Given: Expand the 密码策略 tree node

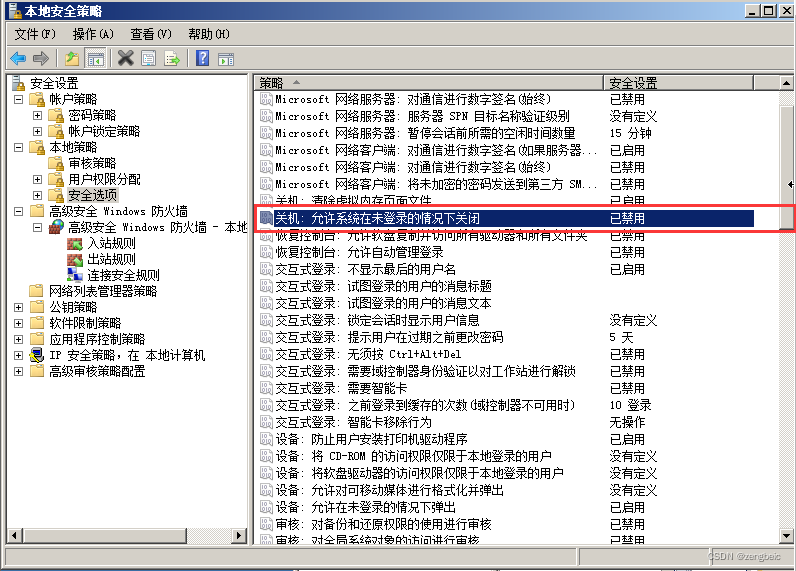Looking at the screenshot, I should click(38, 115).
